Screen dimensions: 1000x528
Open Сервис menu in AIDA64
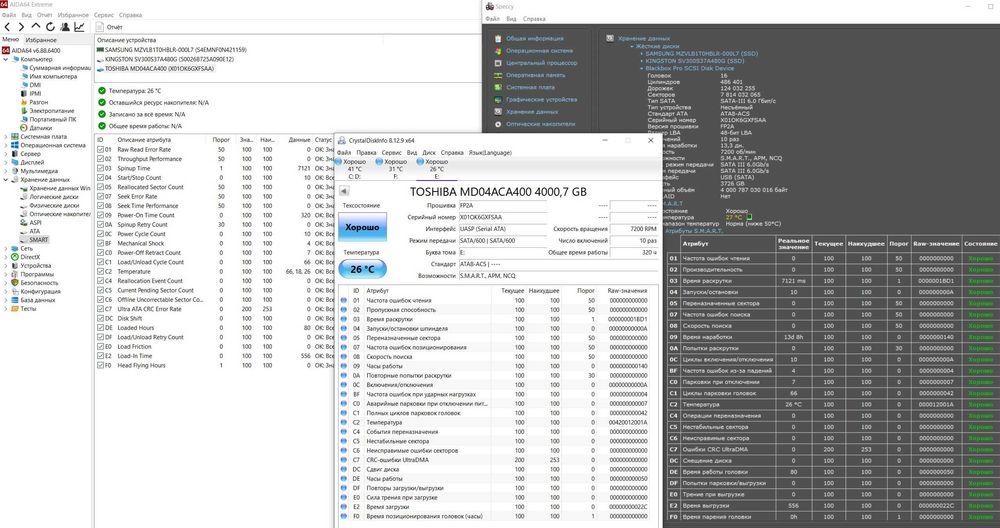[x=103, y=15]
